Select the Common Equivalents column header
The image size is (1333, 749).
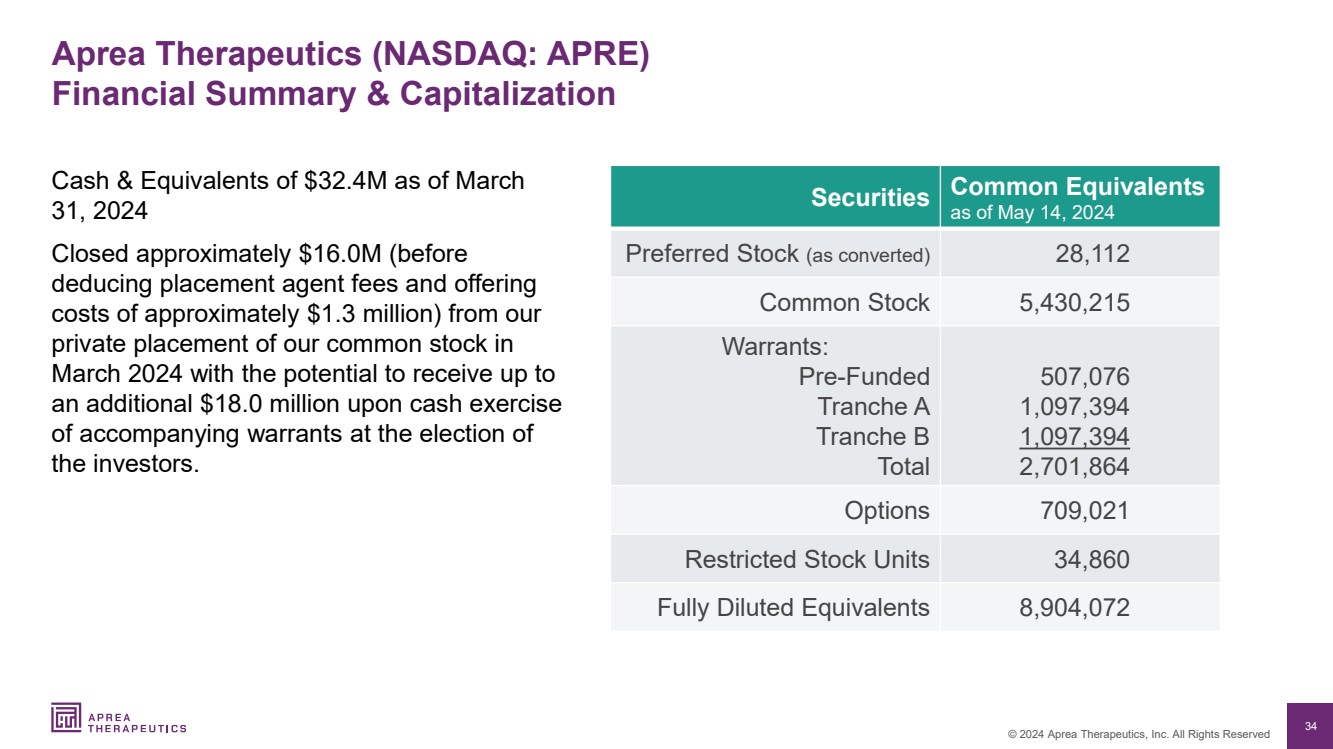pyautogui.click(x=1077, y=187)
